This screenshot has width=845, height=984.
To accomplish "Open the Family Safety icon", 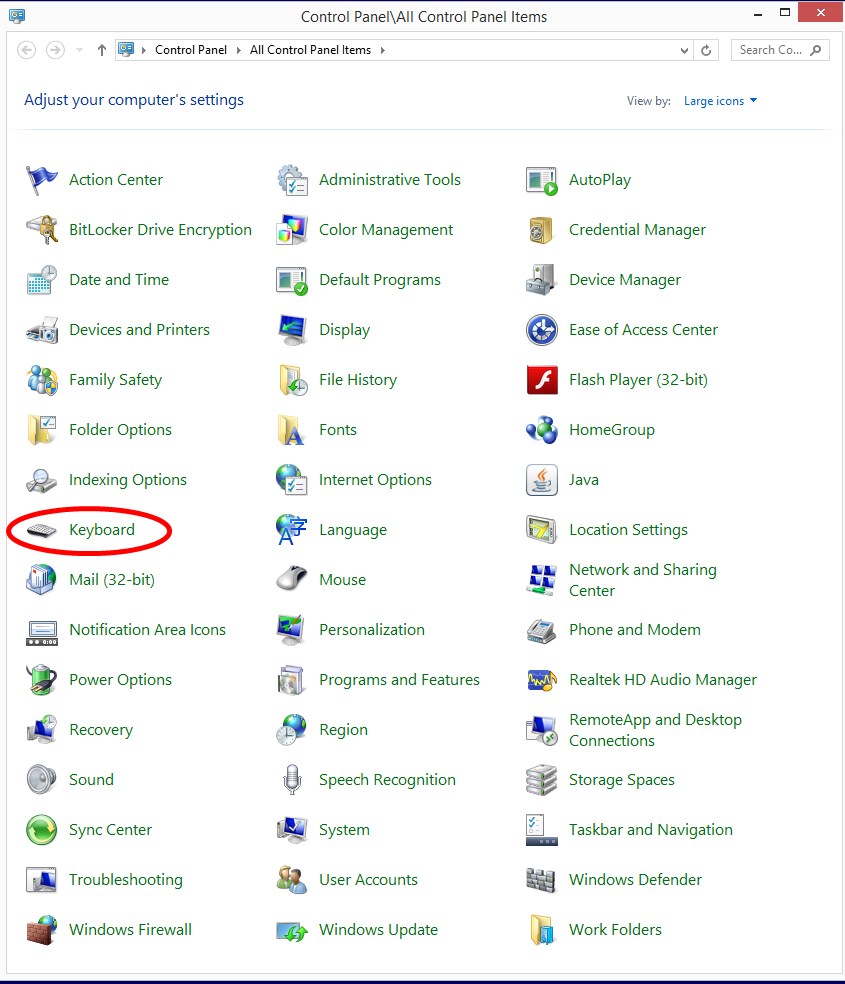I will coord(41,380).
